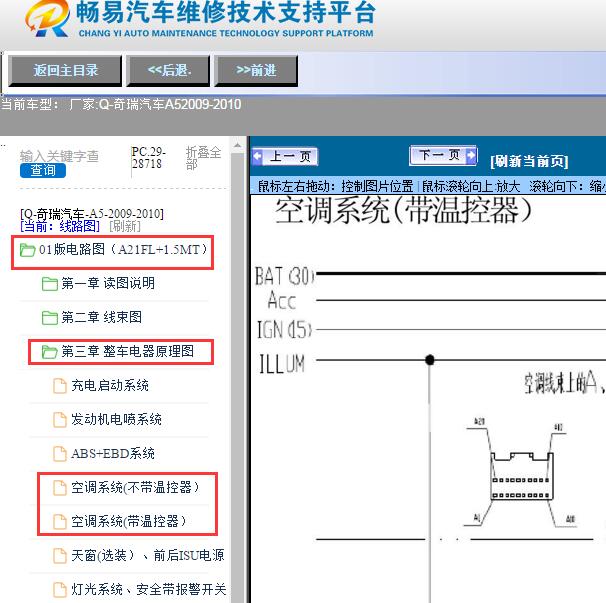This screenshot has height=603, width=606.
Task: Go forward using the >>前进 button
Action: [256, 71]
